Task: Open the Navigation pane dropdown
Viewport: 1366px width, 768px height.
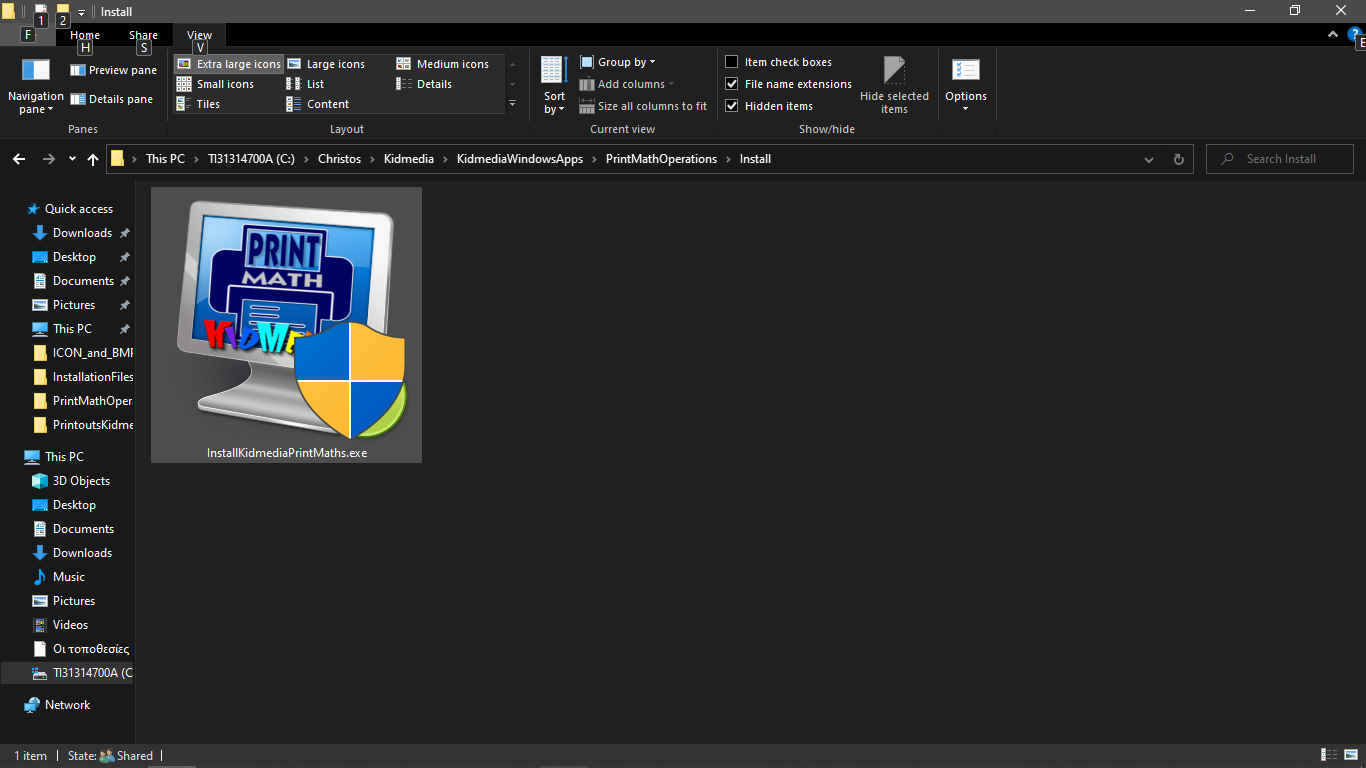Action: 36,87
